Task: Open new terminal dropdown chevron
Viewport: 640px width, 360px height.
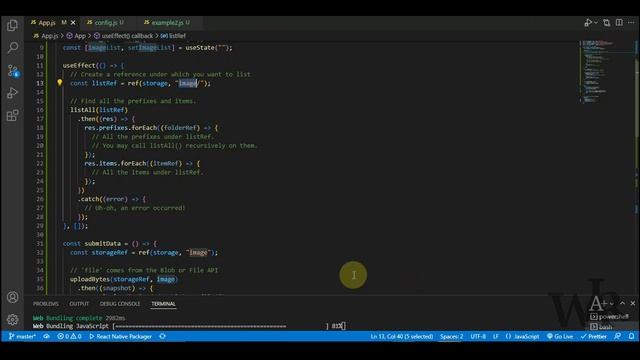Action: click(x=611, y=304)
